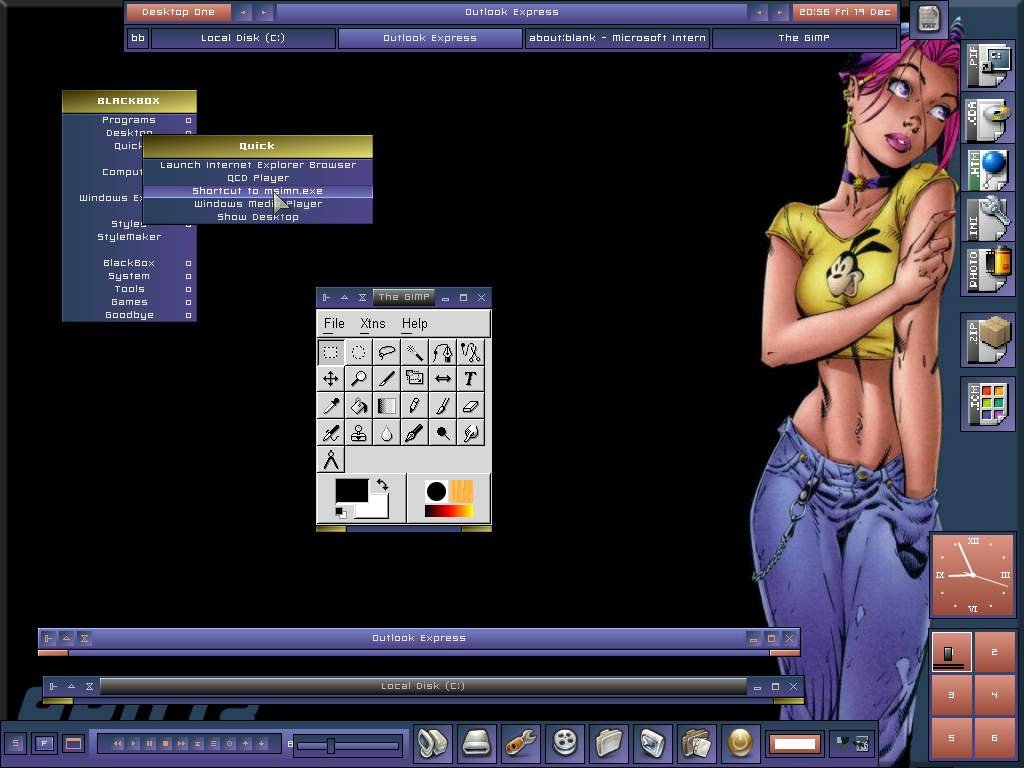Click the power button icon in bottom bar
The image size is (1024, 768).
pyautogui.click(x=740, y=743)
